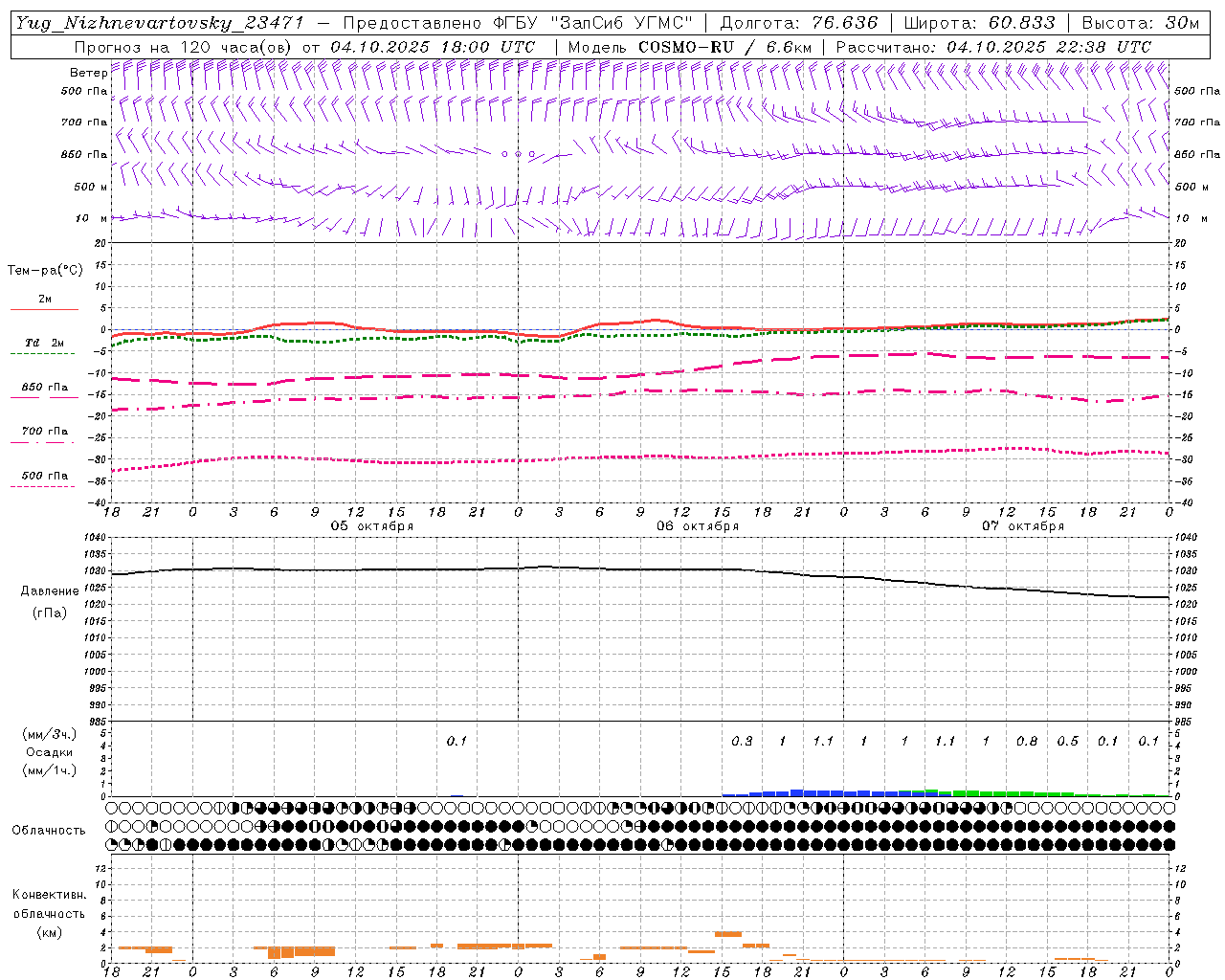Click the text Предоставлено ФГБУ "ЗапСиб УГМС"
1225x980 pixels.
pos(518,23)
